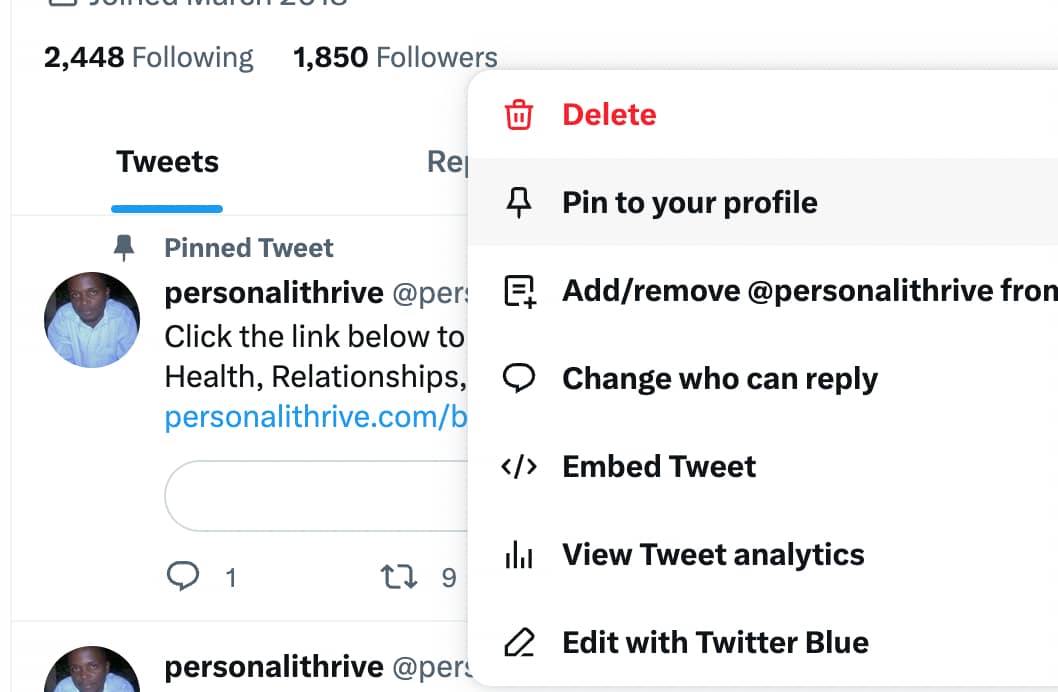
Task: Open the 2,448 Following list
Action: (148, 57)
